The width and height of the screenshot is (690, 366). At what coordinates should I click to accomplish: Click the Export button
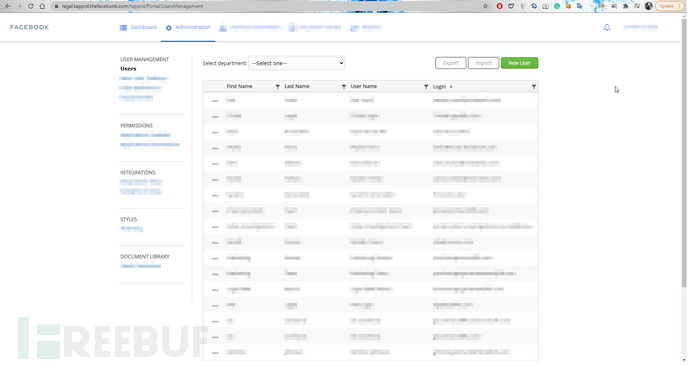pos(451,63)
